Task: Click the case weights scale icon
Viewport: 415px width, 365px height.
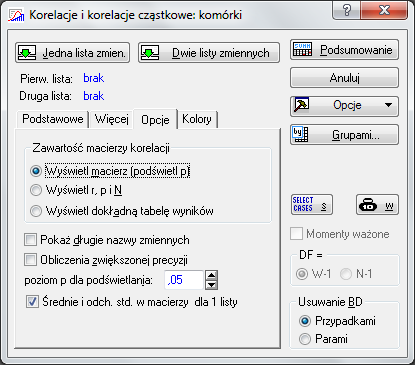Action: (x=377, y=204)
